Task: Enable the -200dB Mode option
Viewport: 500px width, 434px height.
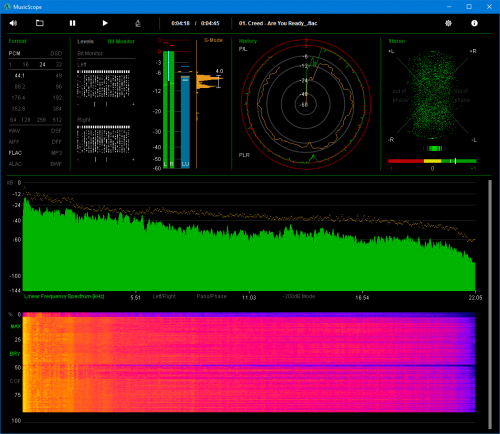Action: (x=299, y=296)
